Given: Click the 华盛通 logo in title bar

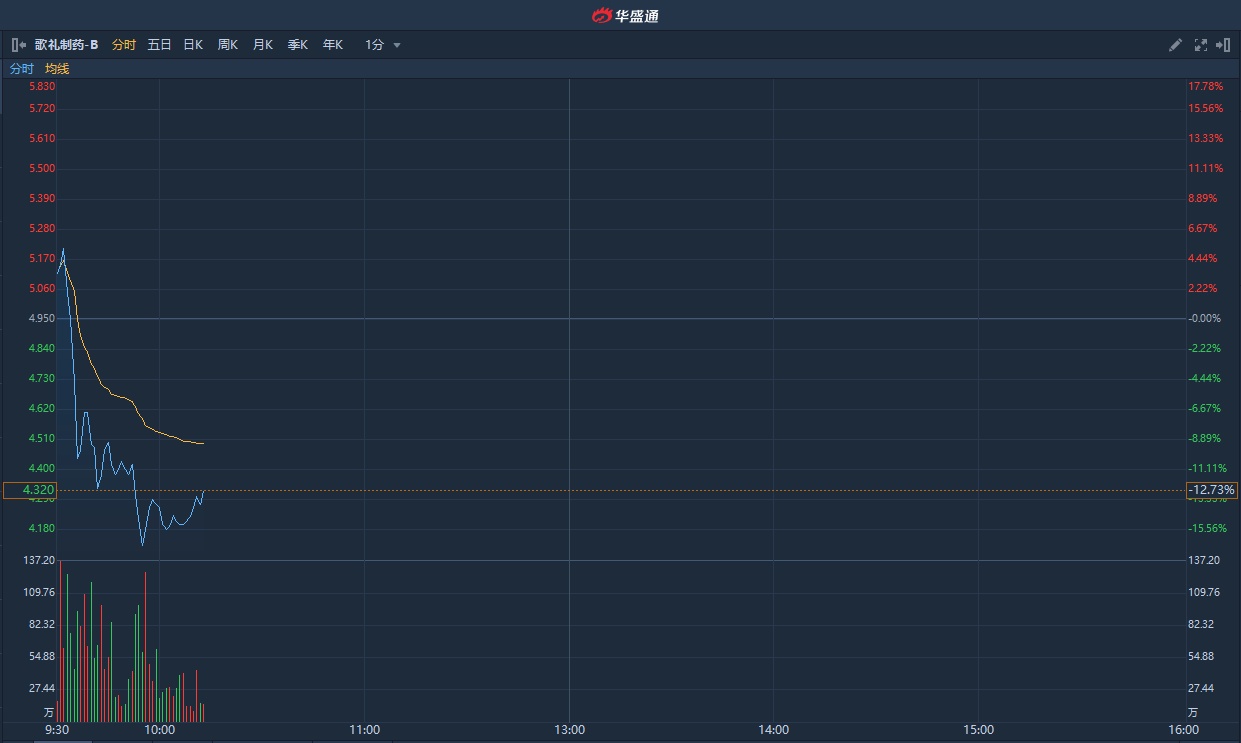Looking at the screenshot, I should tap(625, 15).
